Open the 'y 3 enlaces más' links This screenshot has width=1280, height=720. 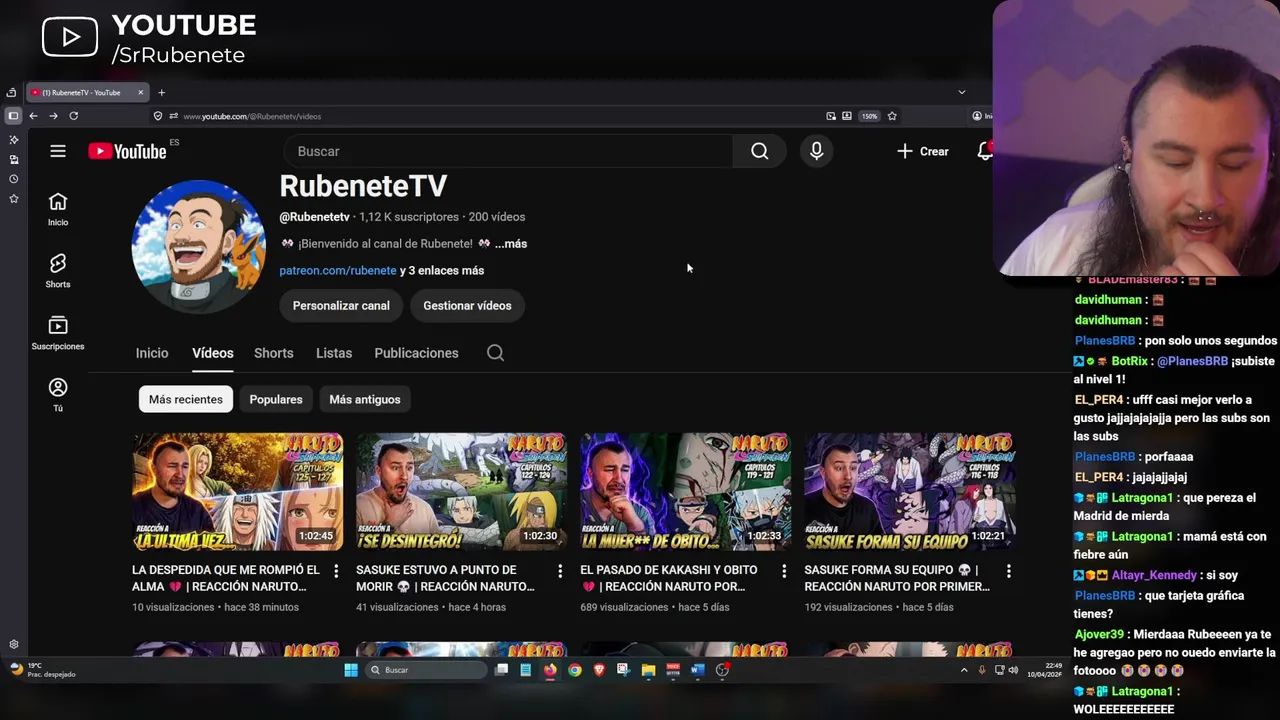tap(442, 271)
